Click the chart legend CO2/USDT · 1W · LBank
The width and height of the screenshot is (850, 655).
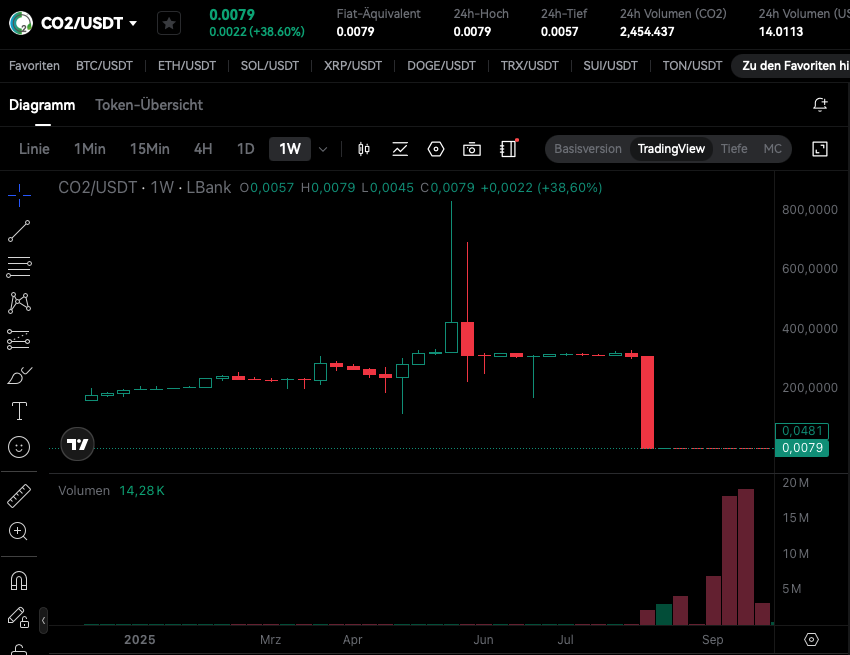[x=144, y=188]
